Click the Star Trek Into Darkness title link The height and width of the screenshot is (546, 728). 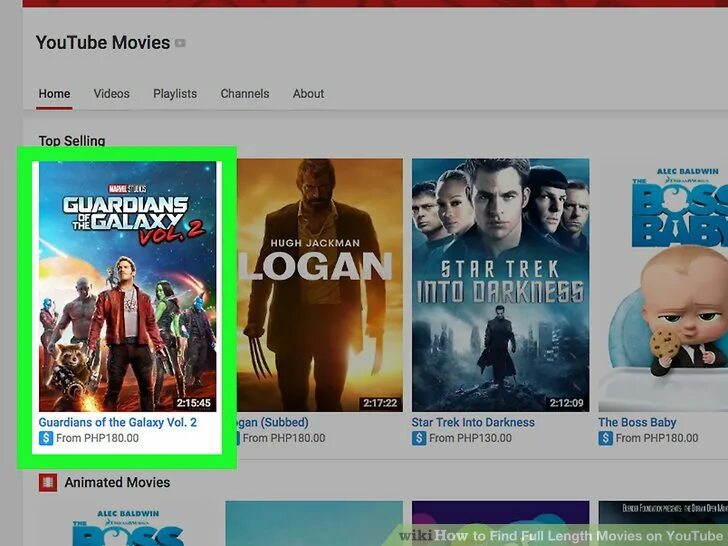(x=473, y=422)
